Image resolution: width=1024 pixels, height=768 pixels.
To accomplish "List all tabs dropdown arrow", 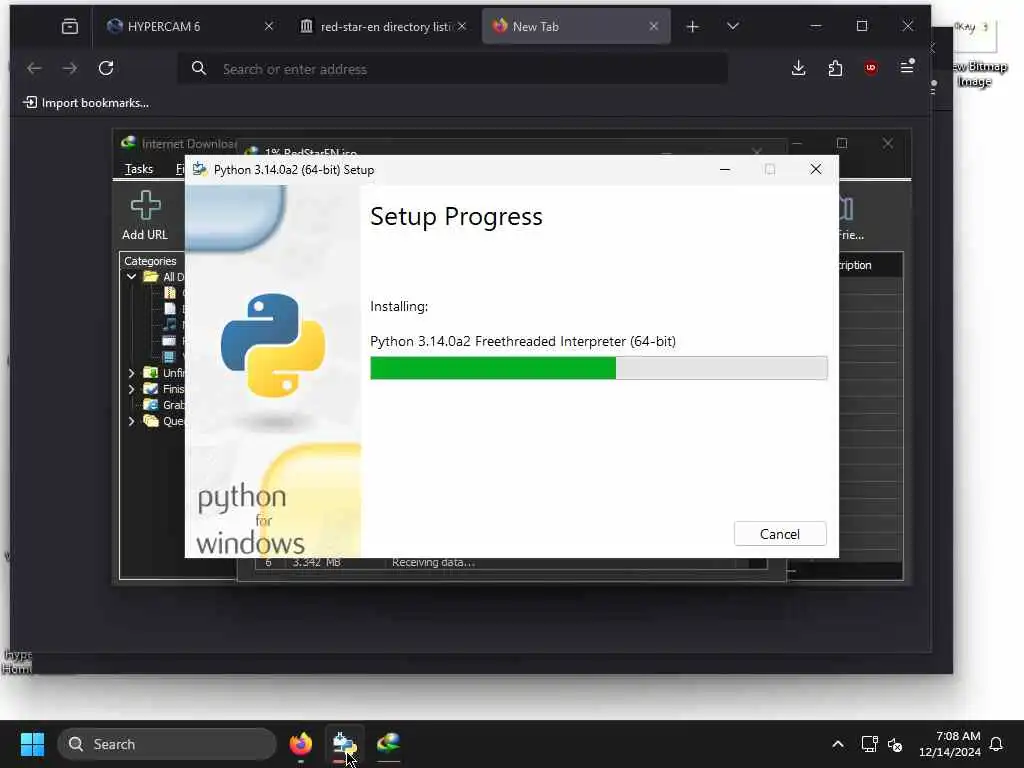I will (x=733, y=26).
